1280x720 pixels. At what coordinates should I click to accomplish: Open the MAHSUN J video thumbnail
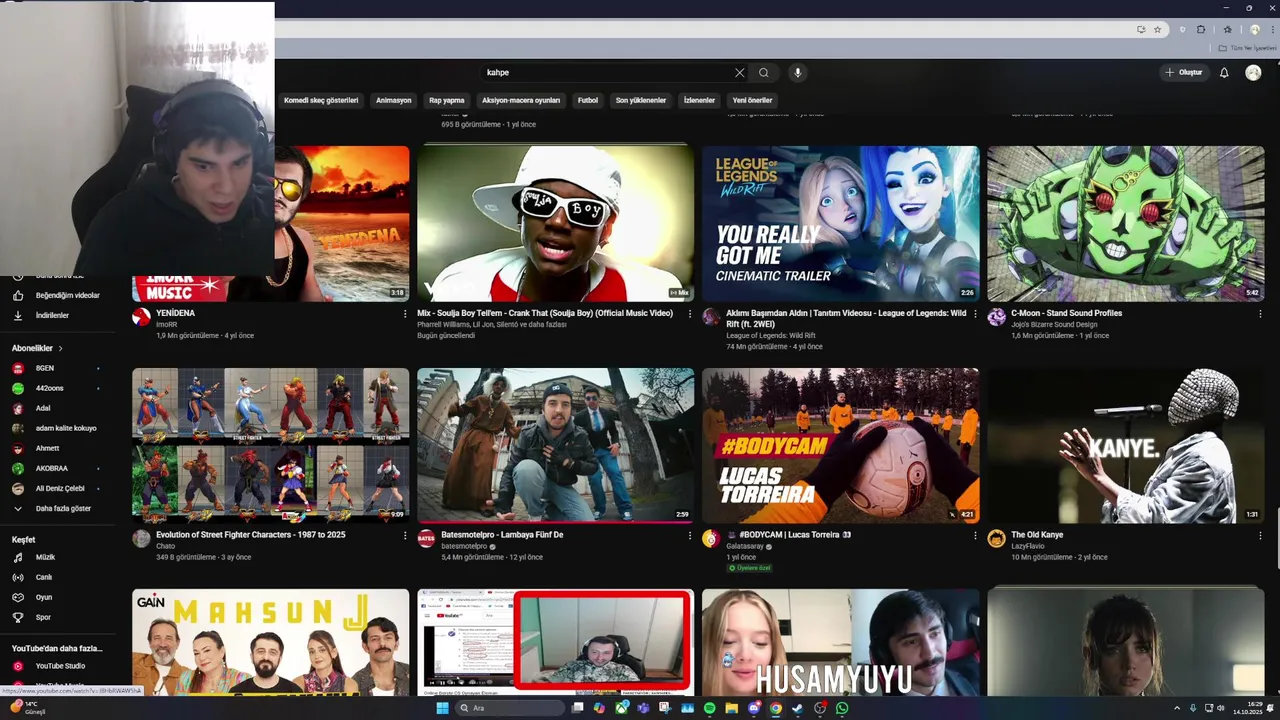(270, 642)
